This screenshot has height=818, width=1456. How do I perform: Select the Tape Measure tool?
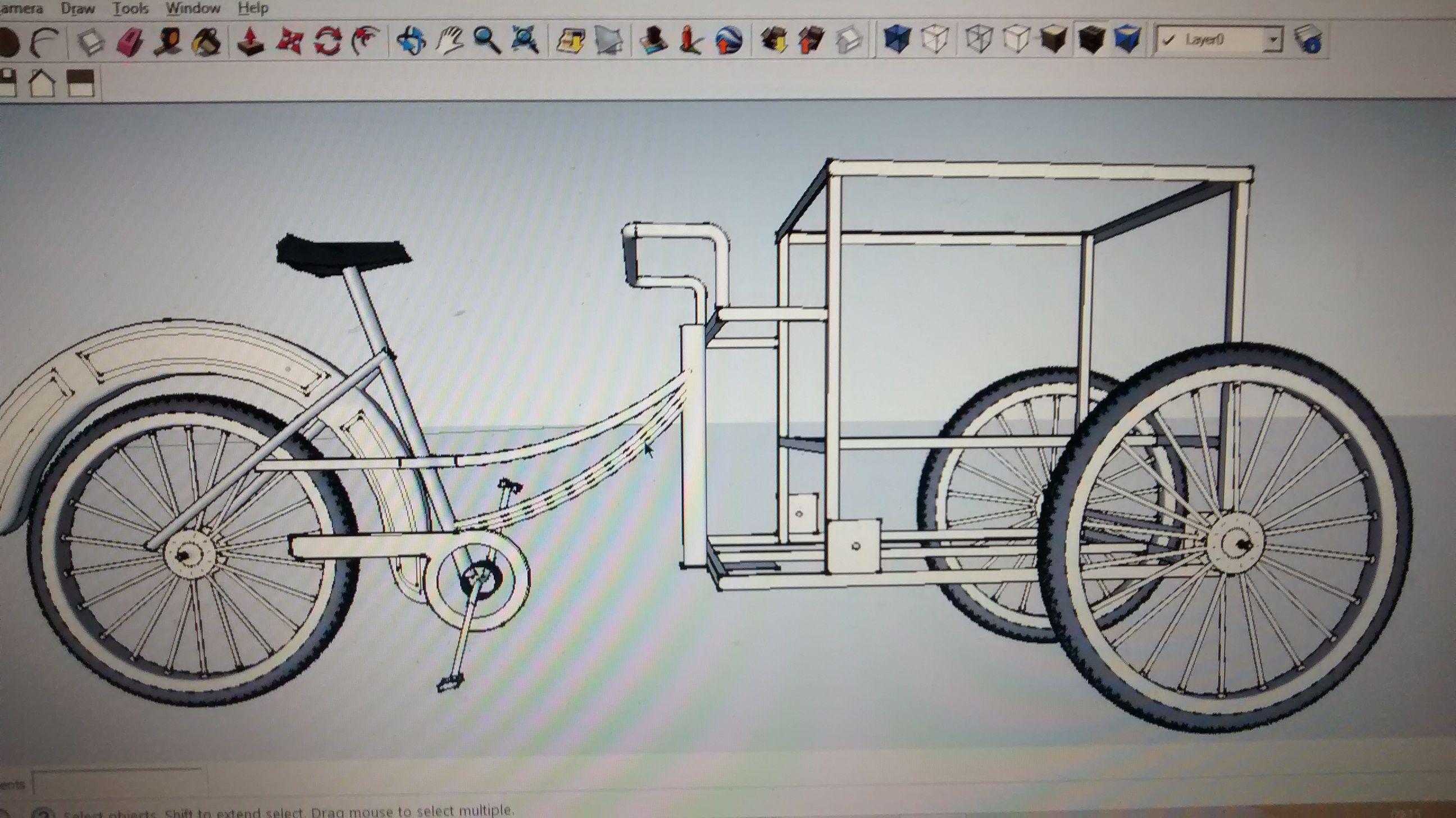pyautogui.click(x=168, y=41)
